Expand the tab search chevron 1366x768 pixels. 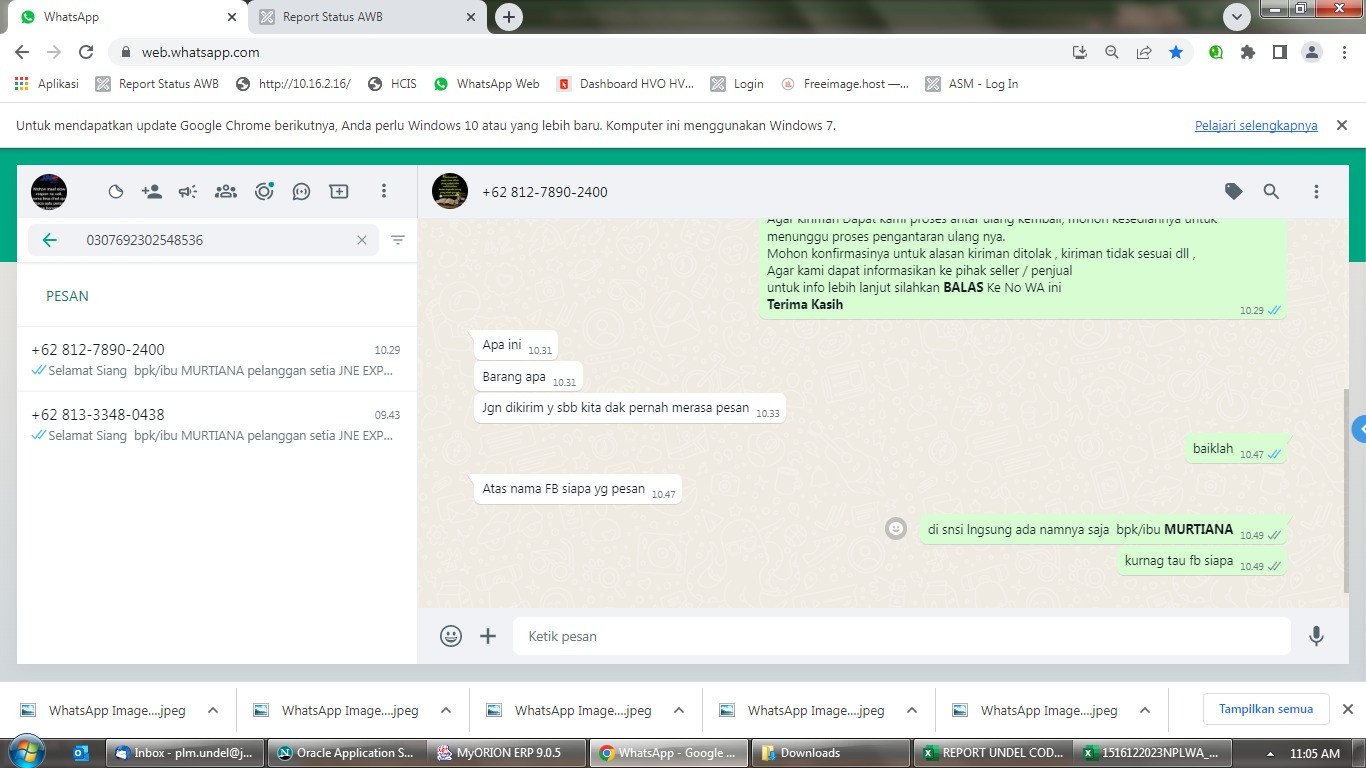[x=1237, y=17]
